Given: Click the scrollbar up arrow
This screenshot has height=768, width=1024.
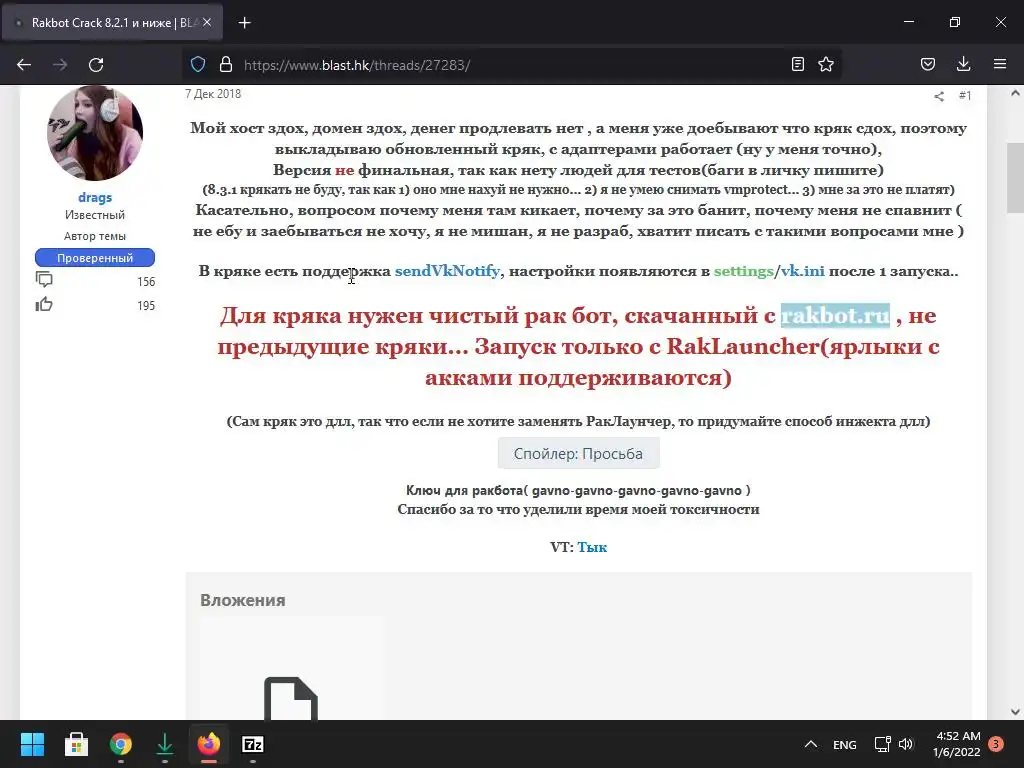Looking at the screenshot, I should tap(1015, 93).
